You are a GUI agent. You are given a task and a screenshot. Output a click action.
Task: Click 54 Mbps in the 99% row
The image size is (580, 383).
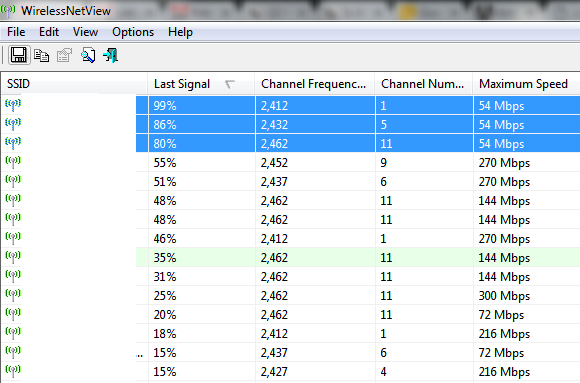tap(501, 106)
